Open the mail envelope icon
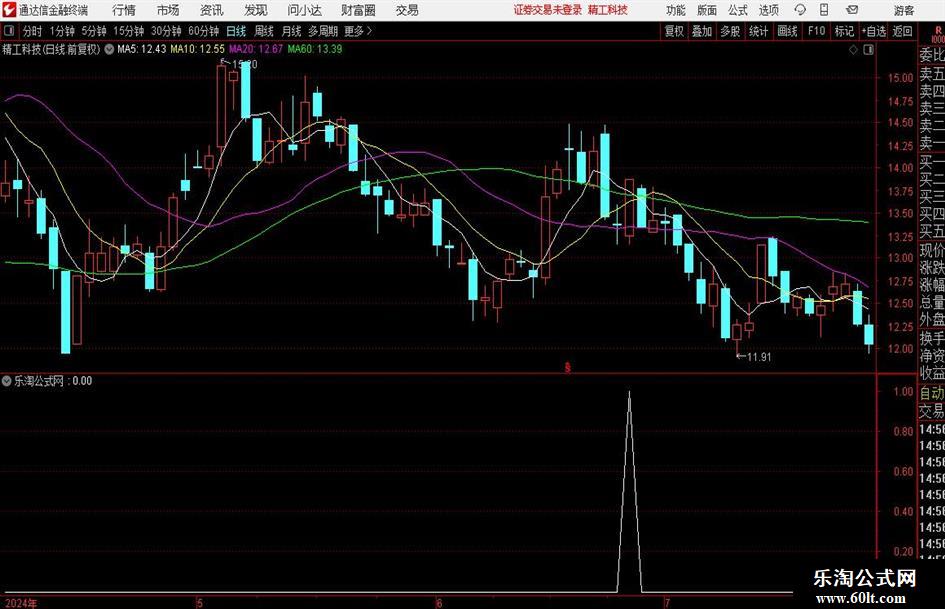 852,10
